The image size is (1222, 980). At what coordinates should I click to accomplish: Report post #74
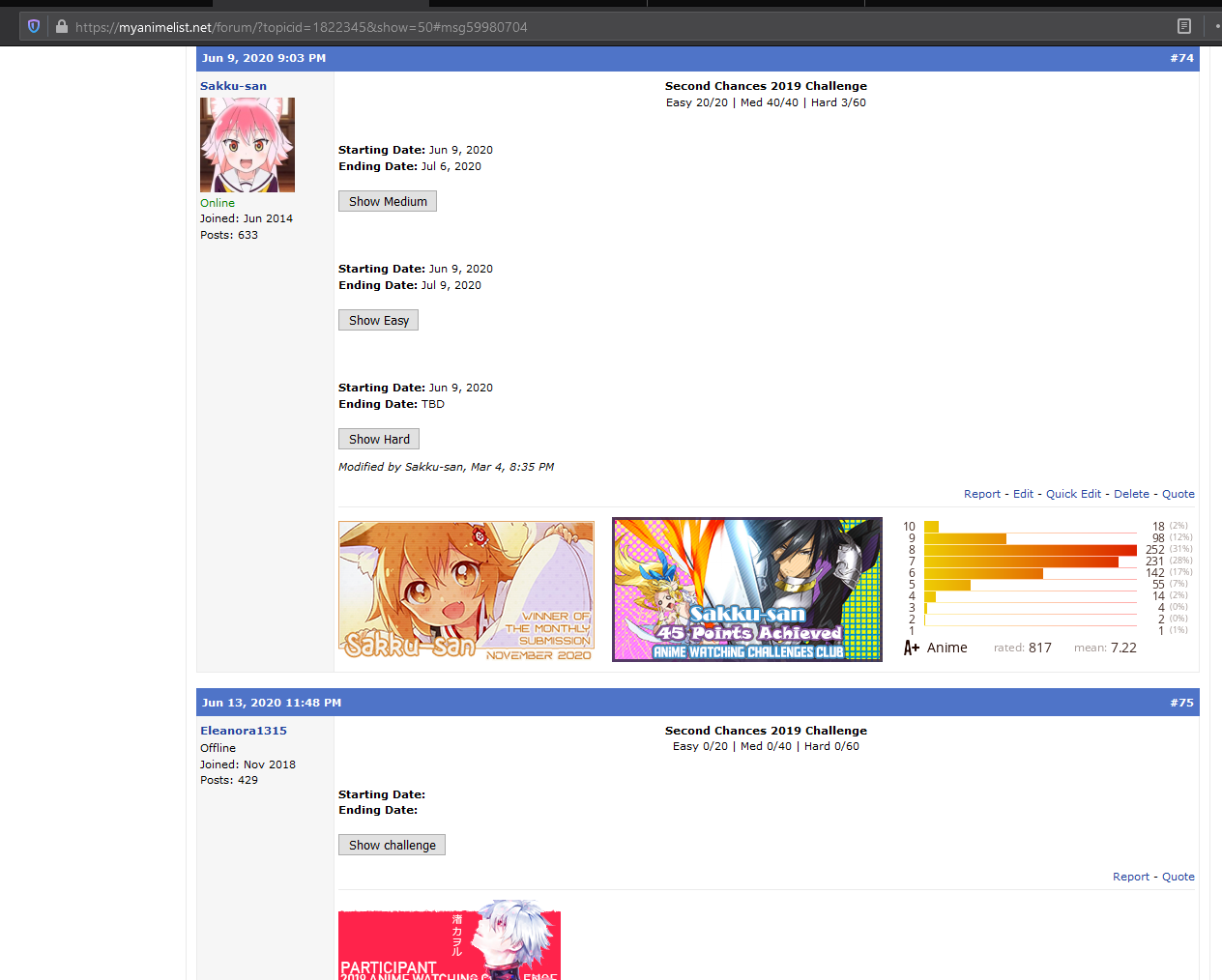point(982,494)
